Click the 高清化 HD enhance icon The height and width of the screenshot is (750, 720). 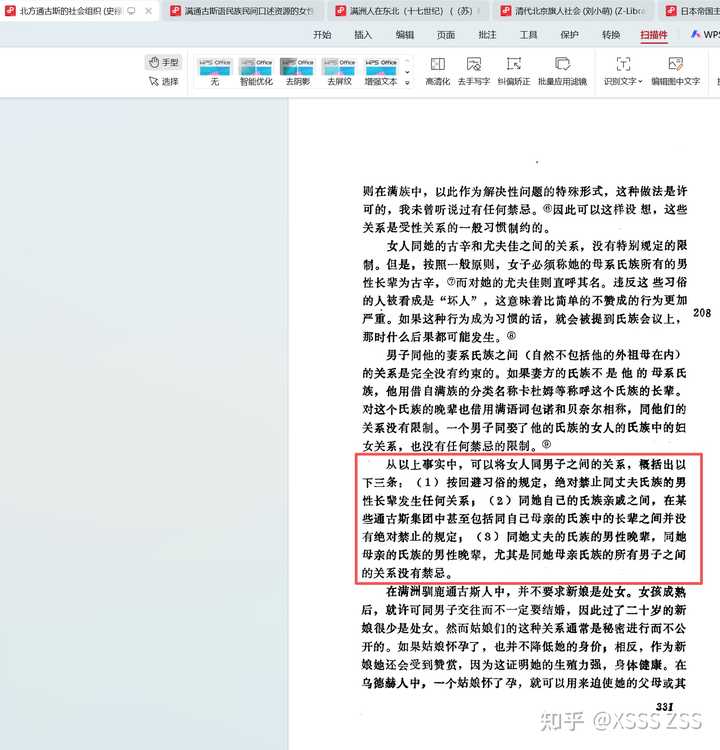[x=438, y=70]
